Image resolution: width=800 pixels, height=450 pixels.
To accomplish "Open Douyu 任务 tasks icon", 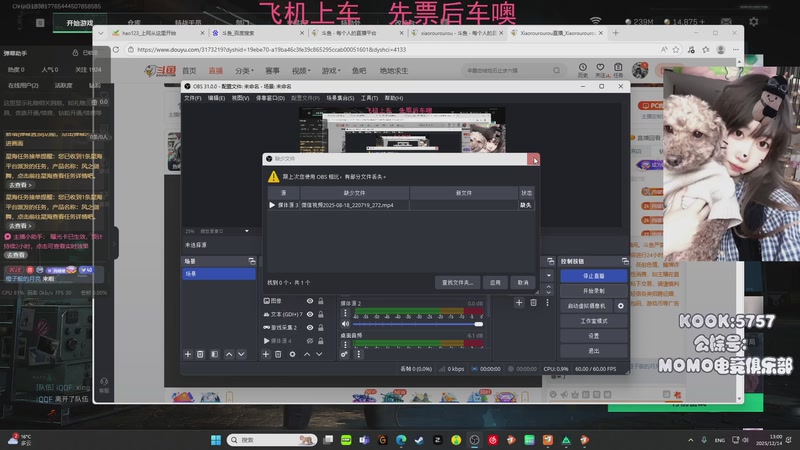I will (618, 70).
